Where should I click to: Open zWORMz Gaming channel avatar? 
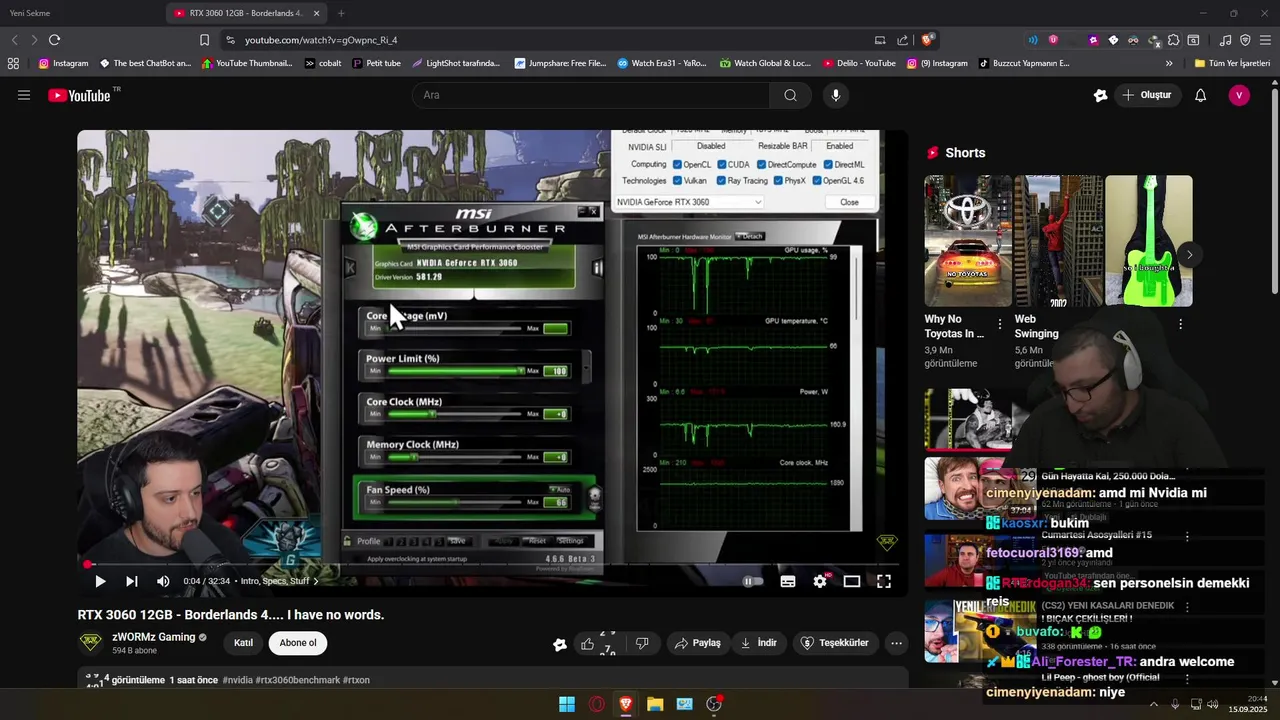point(90,642)
